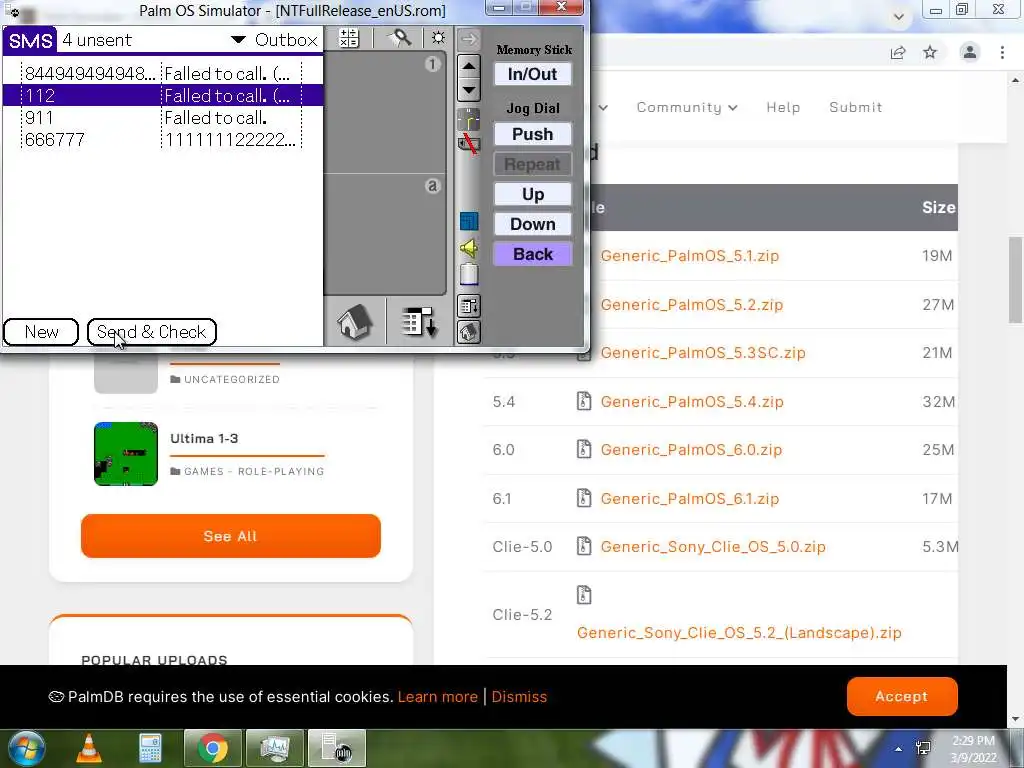Open the Chrome profile avatar icon
Image resolution: width=1024 pixels, height=768 pixels.
(x=970, y=52)
